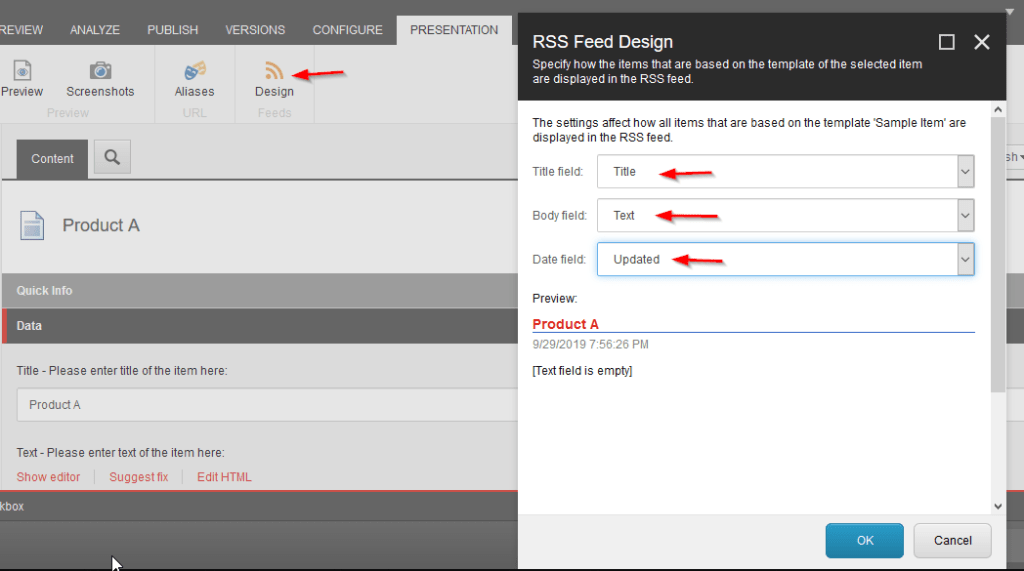Image resolution: width=1024 pixels, height=571 pixels.
Task: Click the Product A document icon
Action: (33, 226)
